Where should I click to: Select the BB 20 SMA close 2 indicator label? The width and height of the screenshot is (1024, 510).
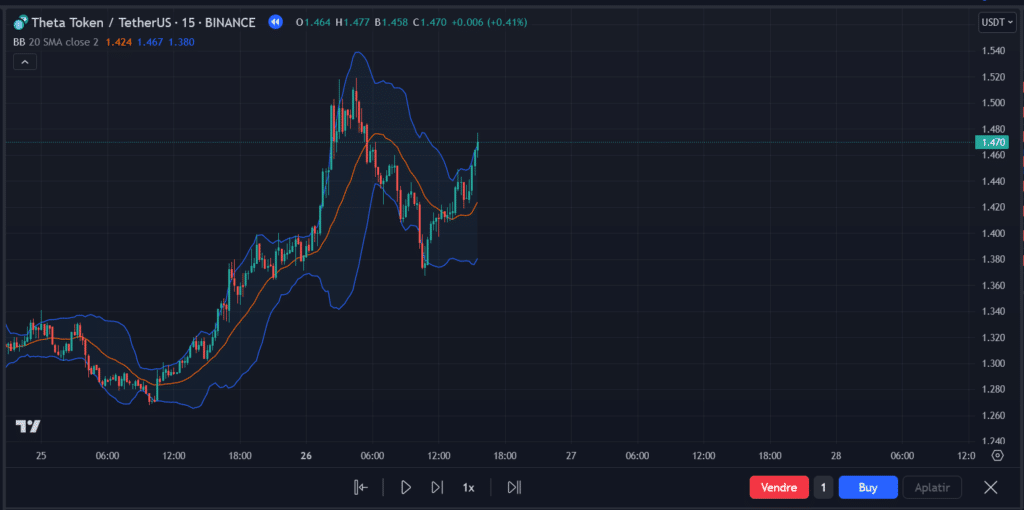pyautogui.click(x=56, y=42)
